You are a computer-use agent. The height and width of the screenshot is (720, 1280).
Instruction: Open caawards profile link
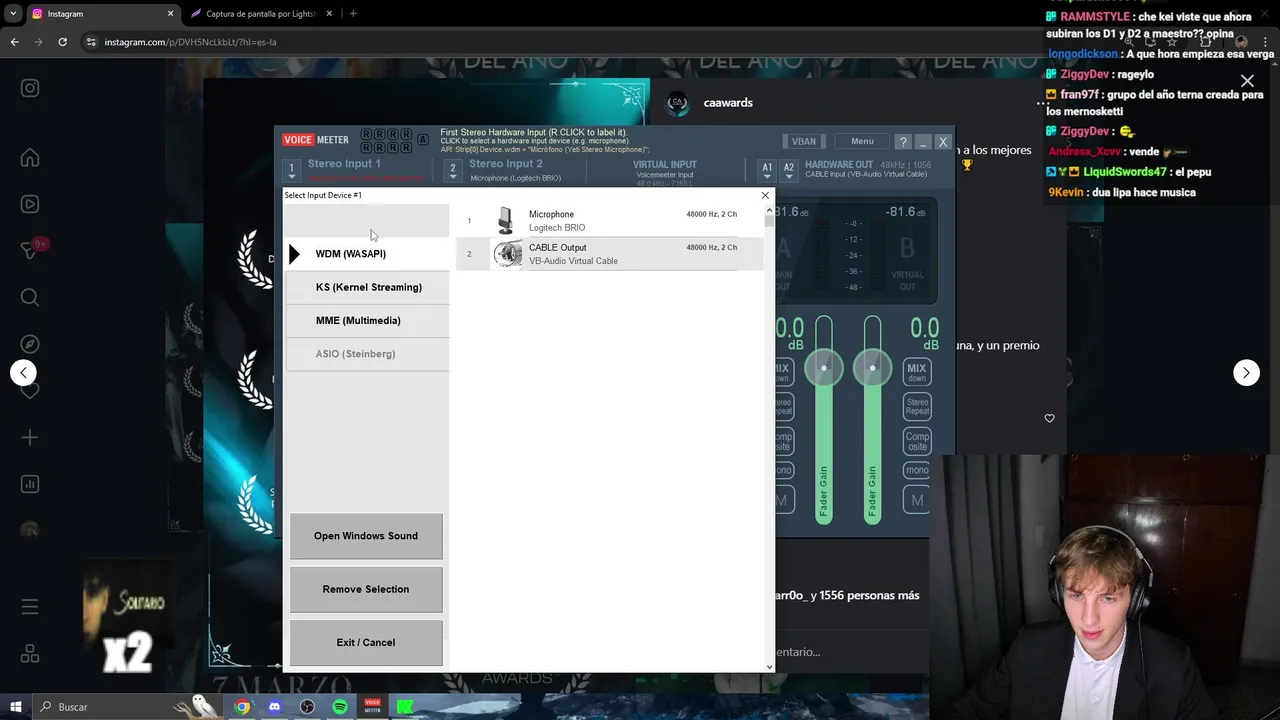[x=728, y=103]
